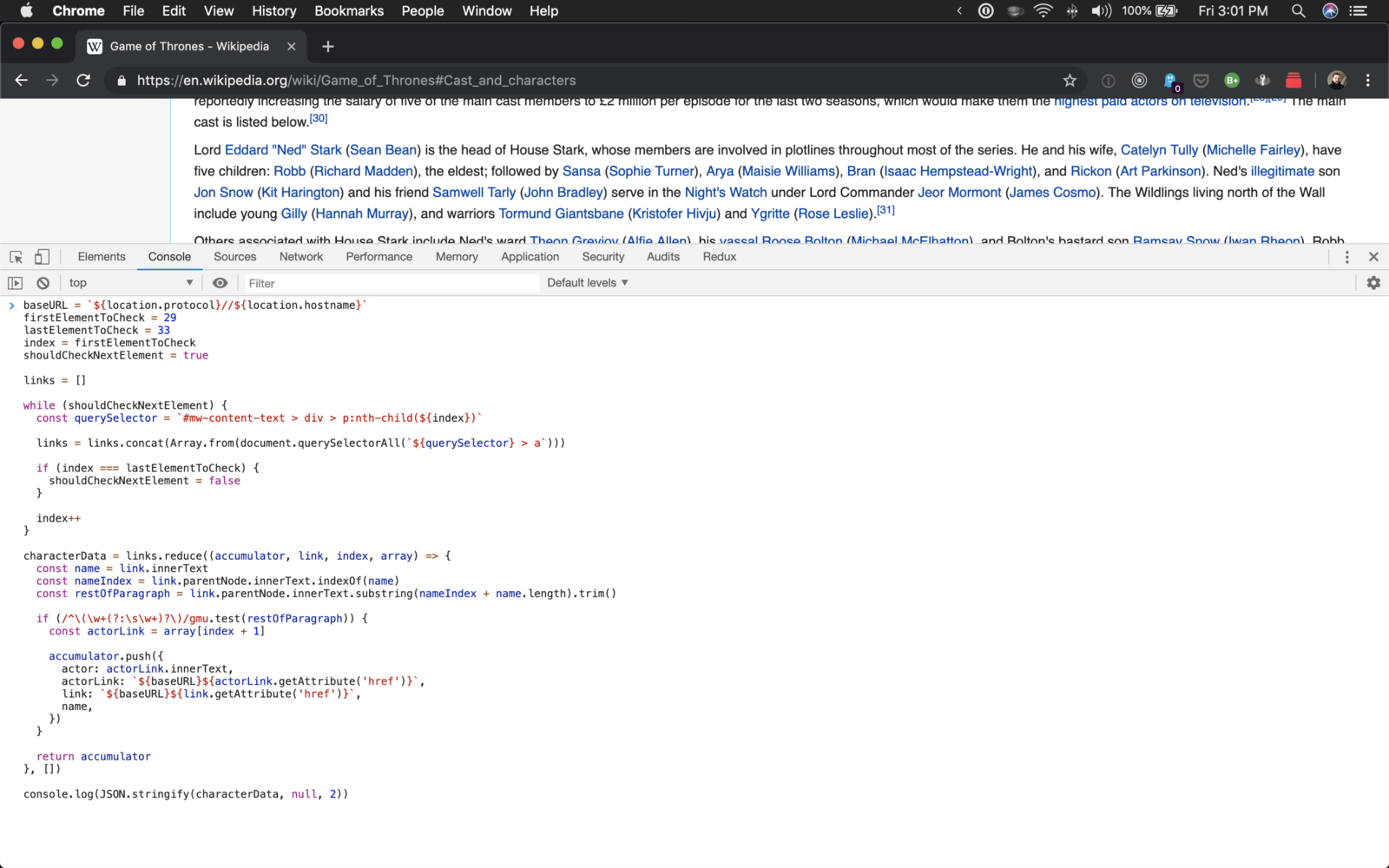The image size is (1389, 868).
Task: Click the Night's Watch link
Action: [726, 193]
